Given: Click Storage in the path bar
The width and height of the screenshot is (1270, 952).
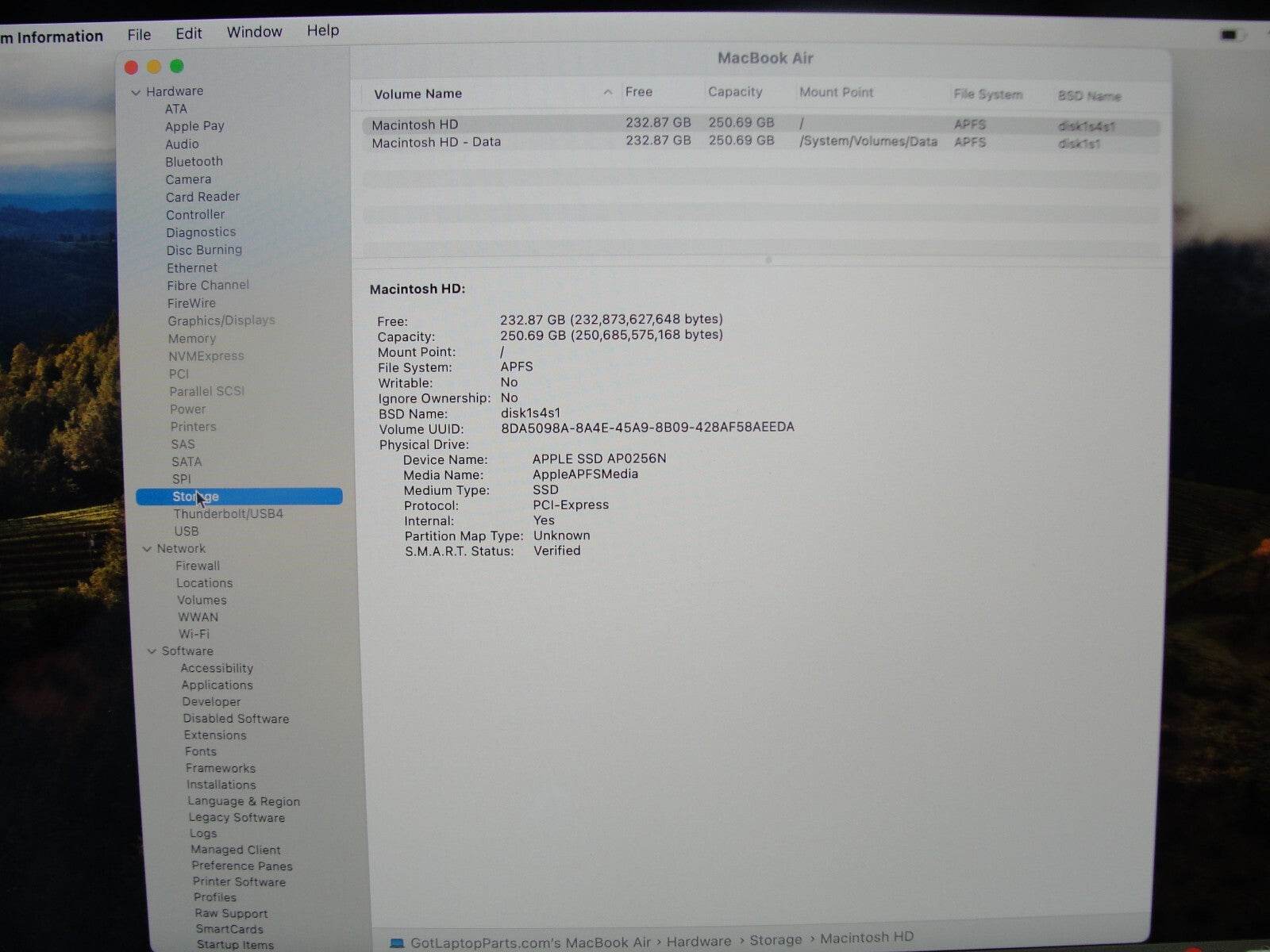Looking at the screenshot, I should pos(775,940).
